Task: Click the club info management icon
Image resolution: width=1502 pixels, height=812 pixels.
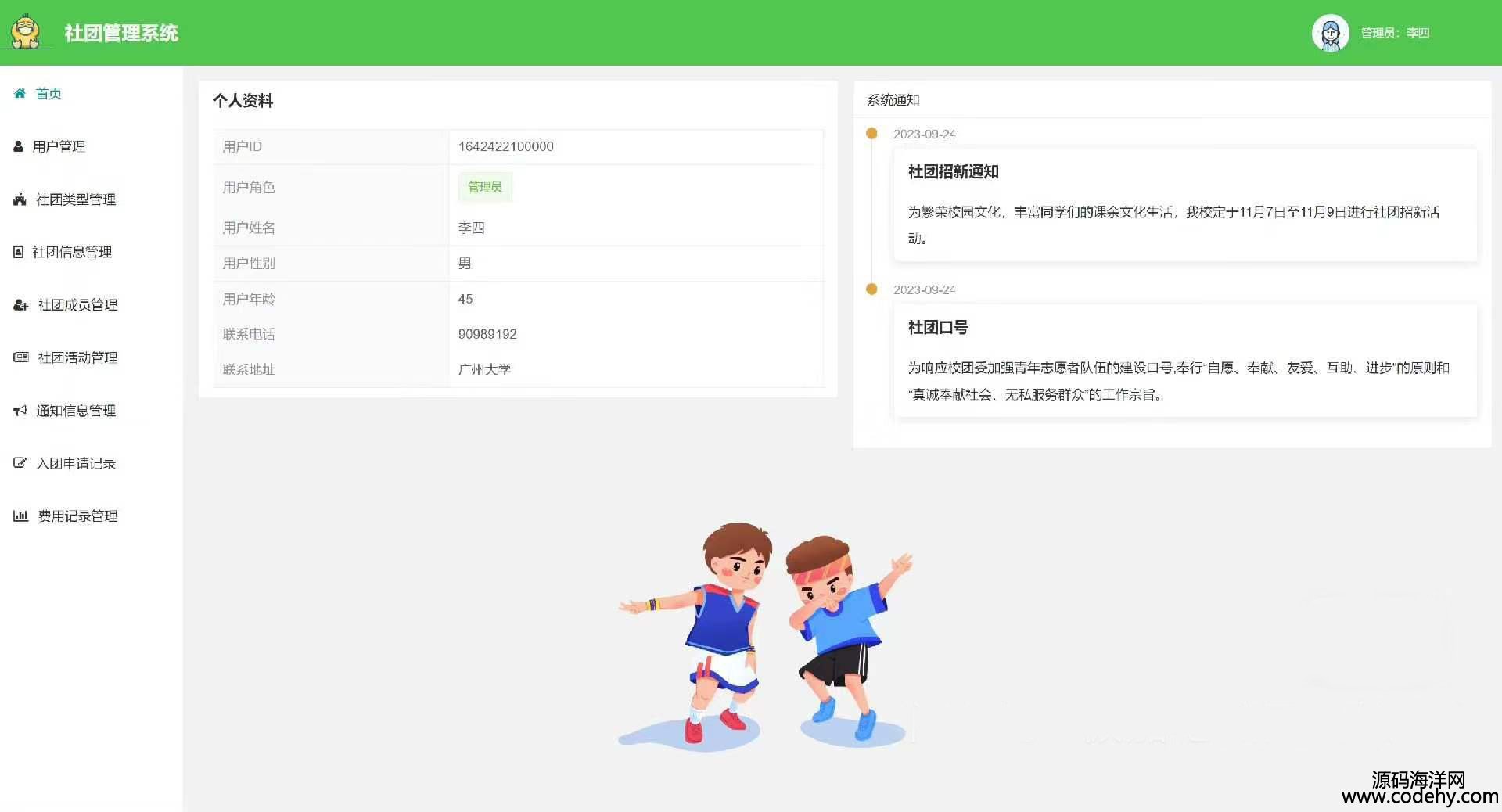Action: [19, 252]
